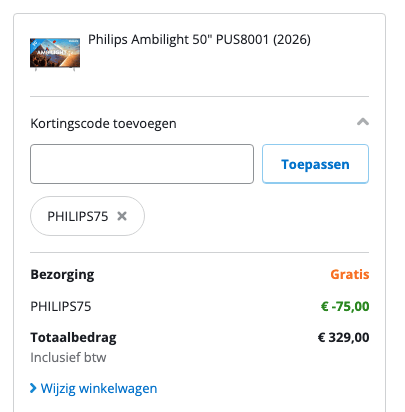Click the orange Gratis delivery text
Viewport: 405px width, 412px height.
(350, 275)
